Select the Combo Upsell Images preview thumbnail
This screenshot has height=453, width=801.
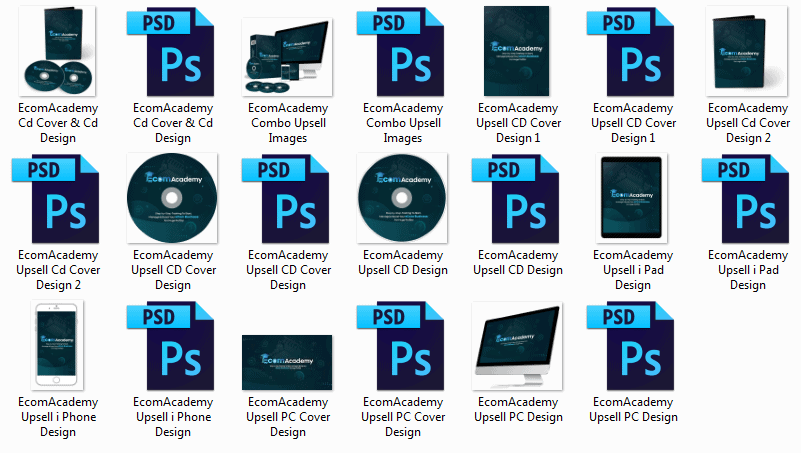pyautogui.click(x=287, y=56)
